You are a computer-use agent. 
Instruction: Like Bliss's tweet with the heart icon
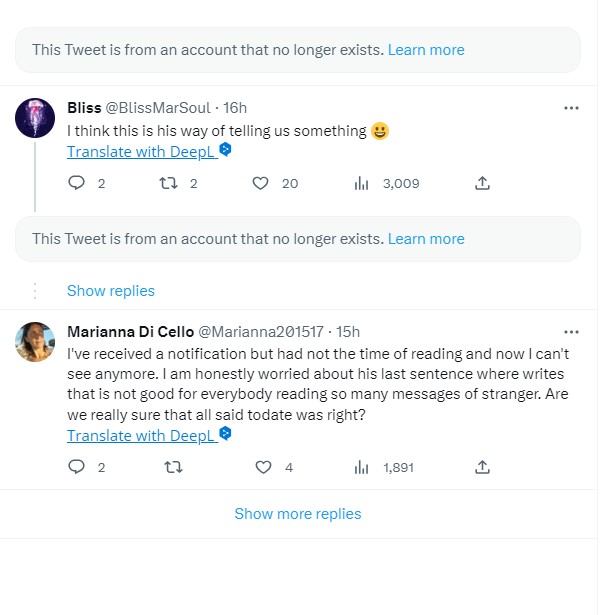[x=261, y=183]
